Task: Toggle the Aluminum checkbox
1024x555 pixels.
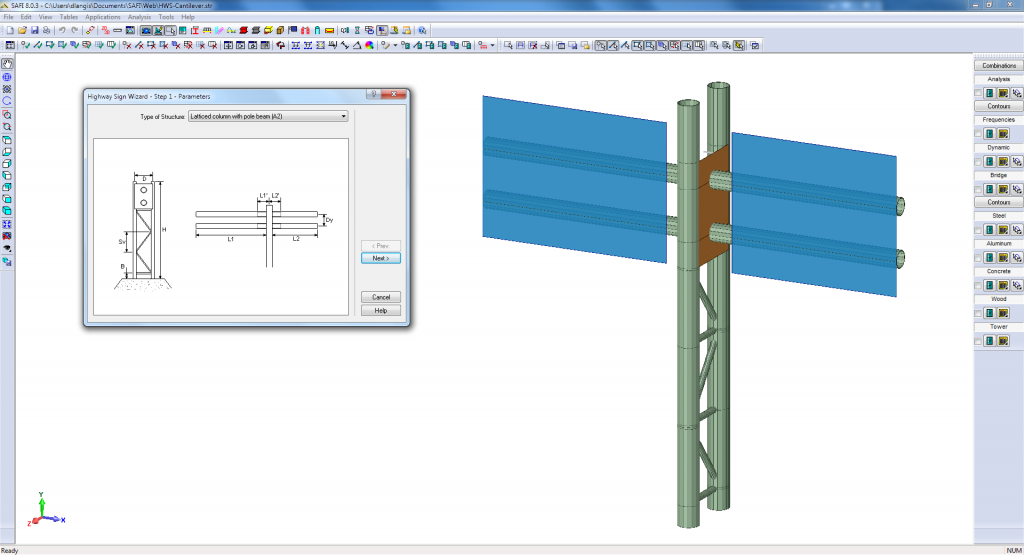Action: click(x=978, y=258)
